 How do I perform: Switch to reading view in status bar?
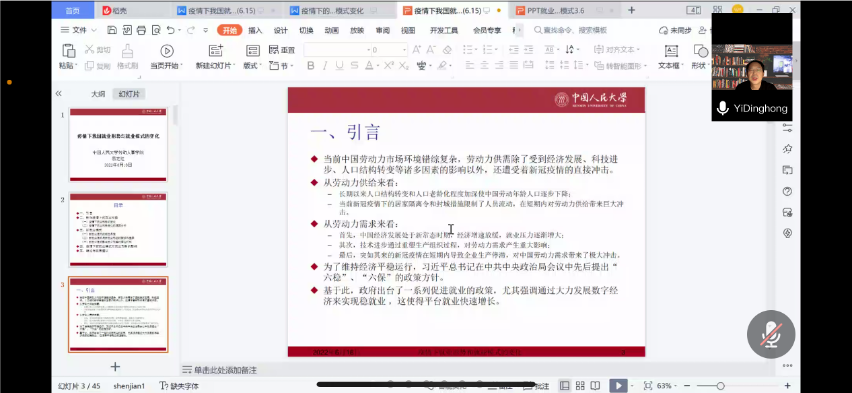pyautogui.click(x=595, y=385)
